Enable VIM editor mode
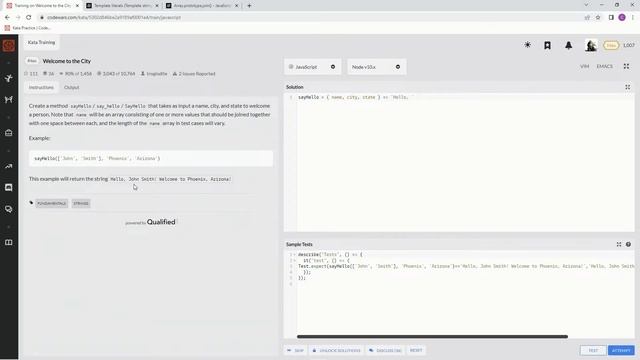 click(584, 66)
